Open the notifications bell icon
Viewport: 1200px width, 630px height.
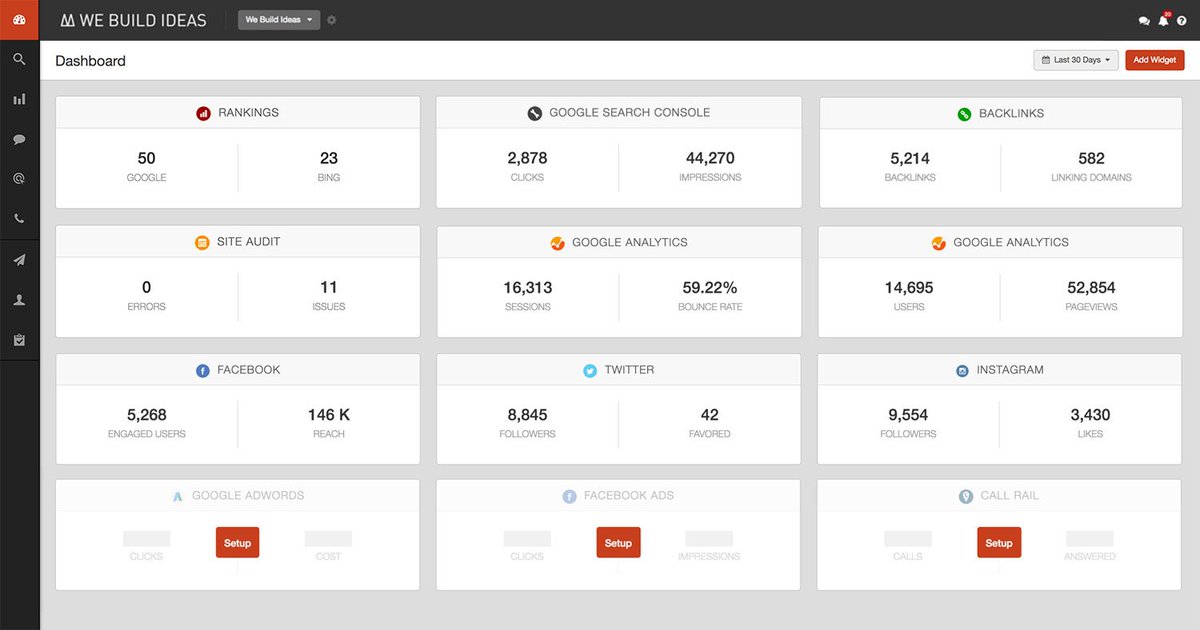click(1164, 20)
